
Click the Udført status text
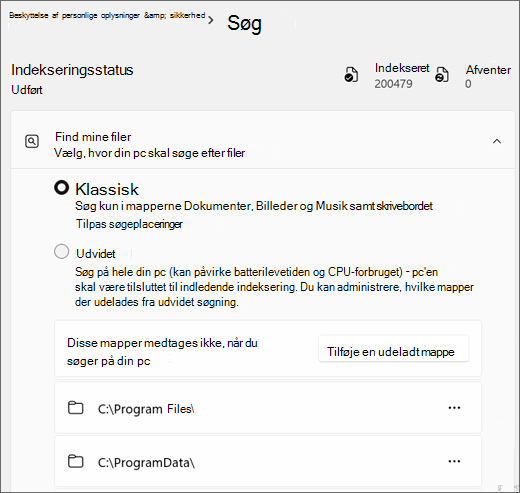(27, 90)
